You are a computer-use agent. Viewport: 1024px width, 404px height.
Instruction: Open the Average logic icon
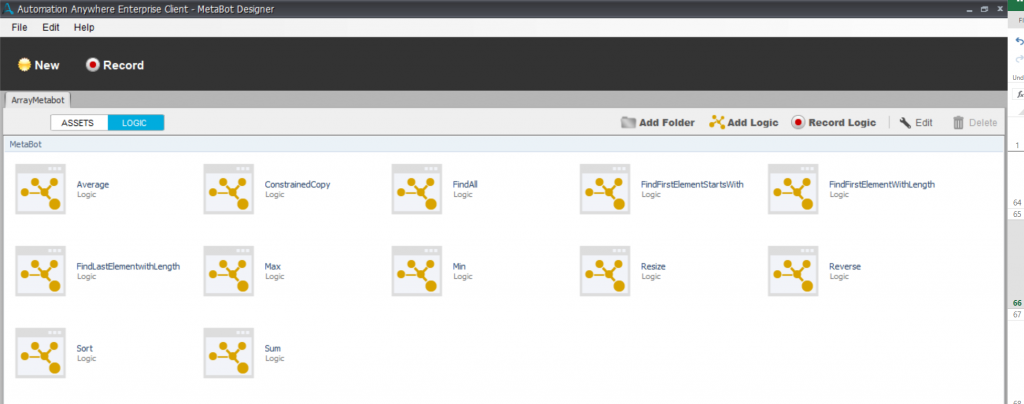[x=40, y=189]
